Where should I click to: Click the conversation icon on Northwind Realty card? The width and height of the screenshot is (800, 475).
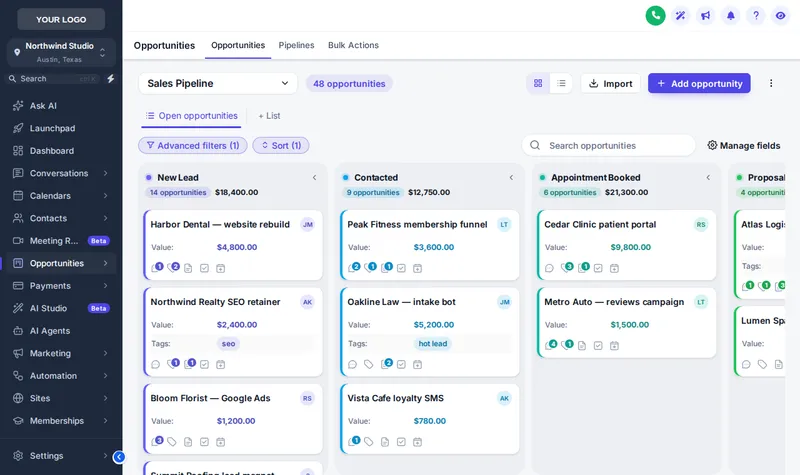pos(156,364)
